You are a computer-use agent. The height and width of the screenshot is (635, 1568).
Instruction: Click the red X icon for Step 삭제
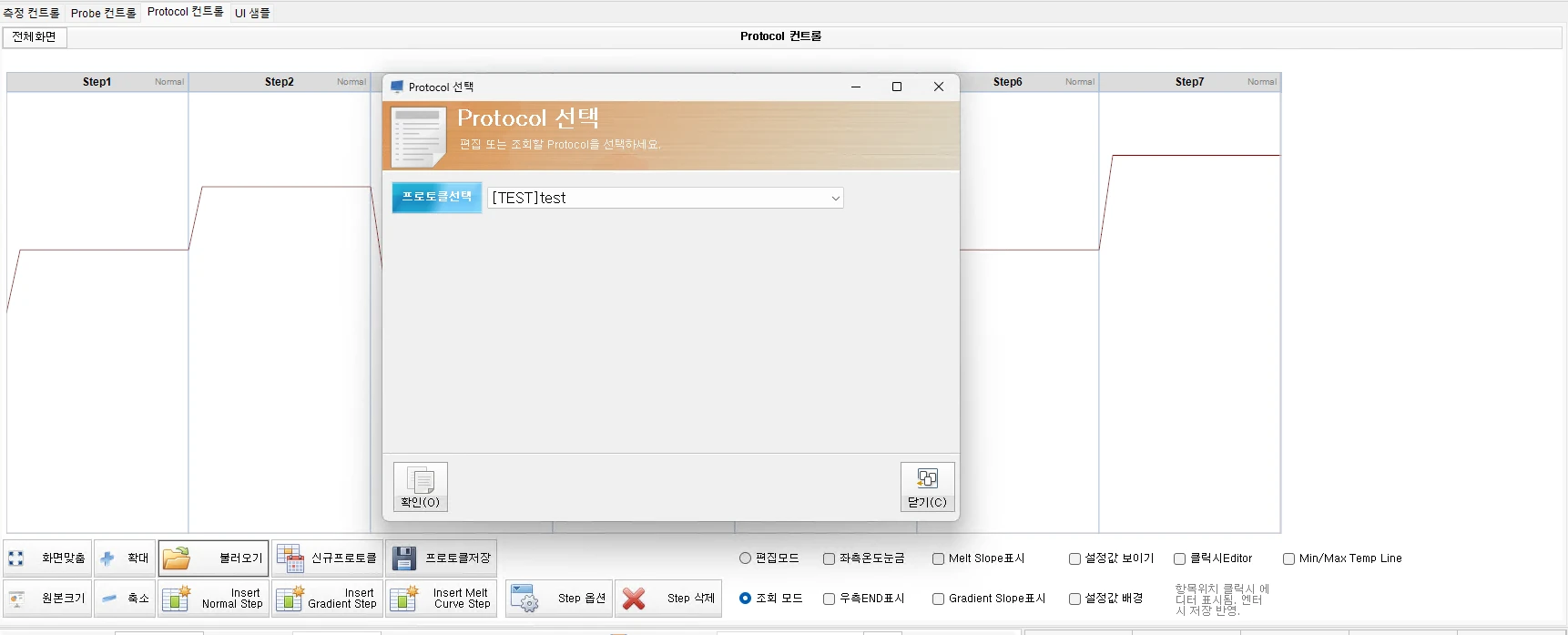[634, 599]
